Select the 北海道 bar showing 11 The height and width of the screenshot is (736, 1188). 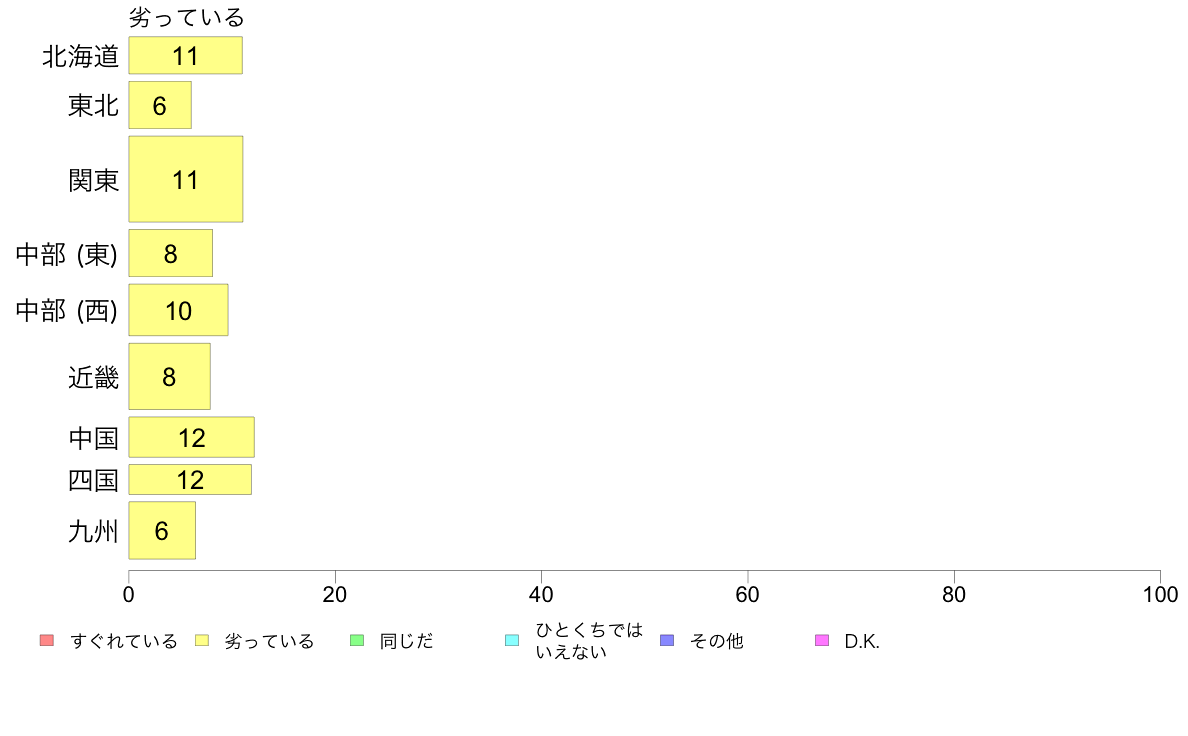tap(186, 55)
